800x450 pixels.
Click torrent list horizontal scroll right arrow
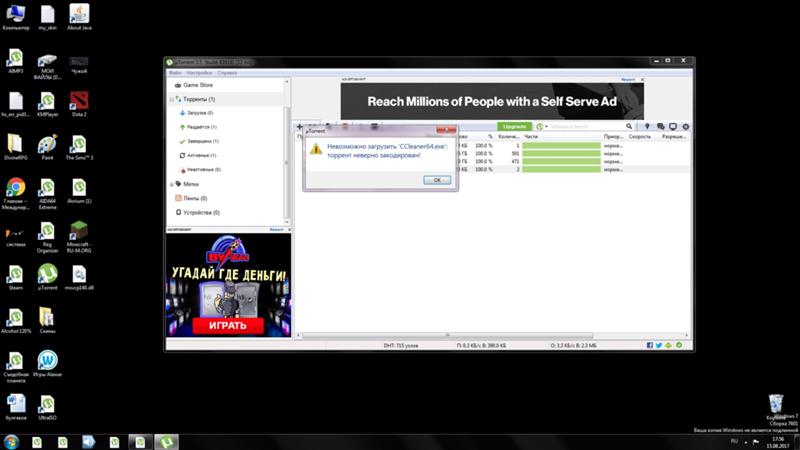pyautogui.click(x=687, y=335)
